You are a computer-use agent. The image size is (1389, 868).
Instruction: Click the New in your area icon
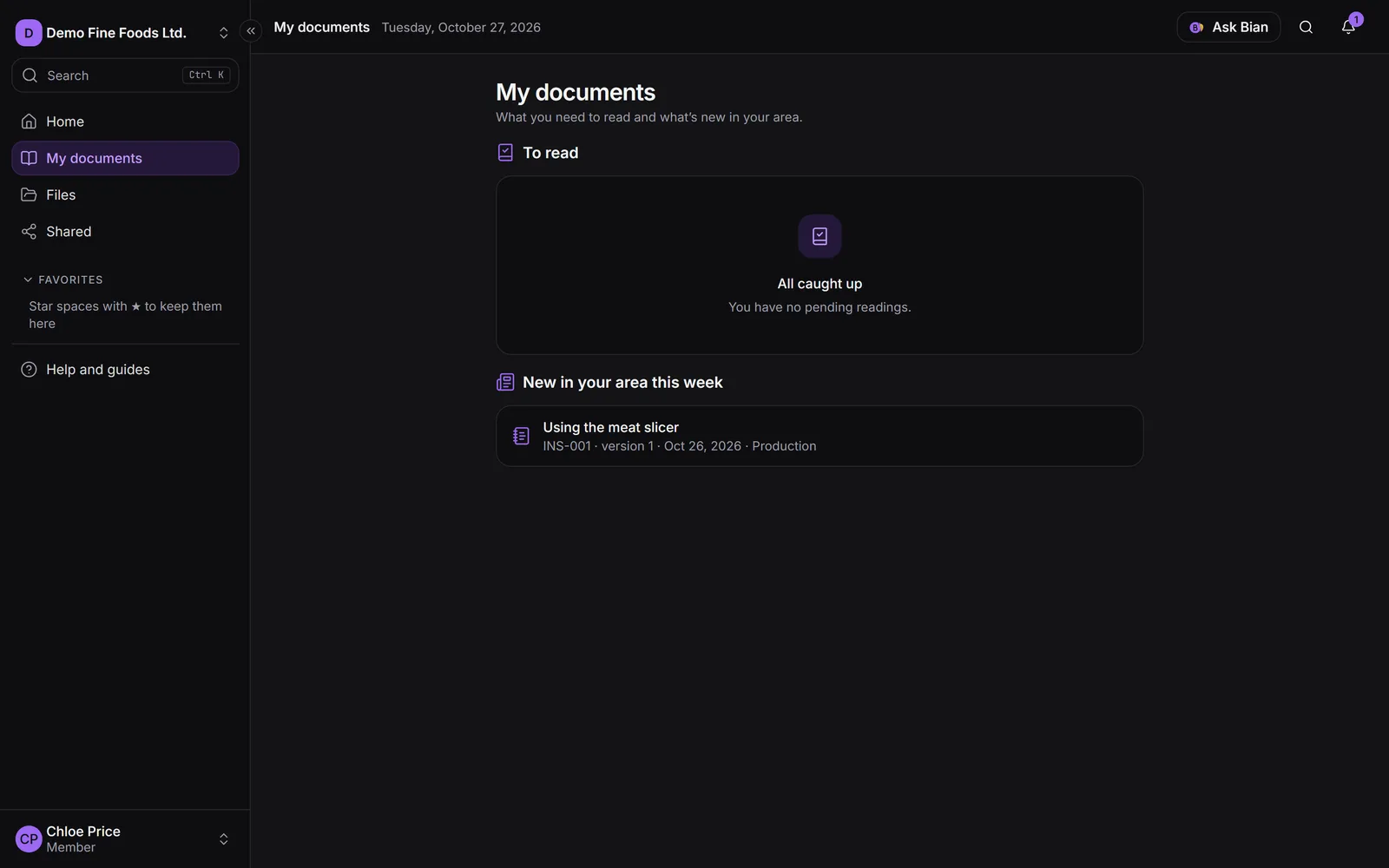click(505, 383)
